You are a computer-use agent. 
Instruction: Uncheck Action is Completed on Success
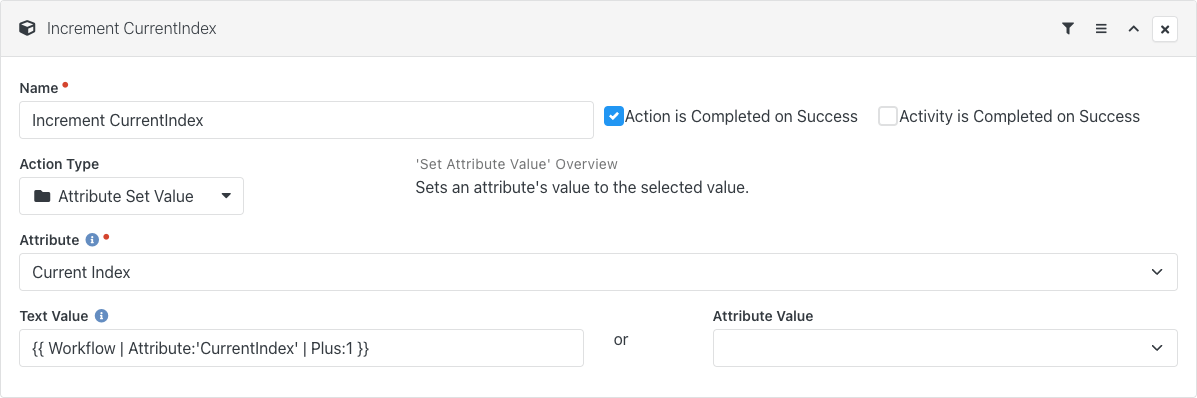(614, 116)
